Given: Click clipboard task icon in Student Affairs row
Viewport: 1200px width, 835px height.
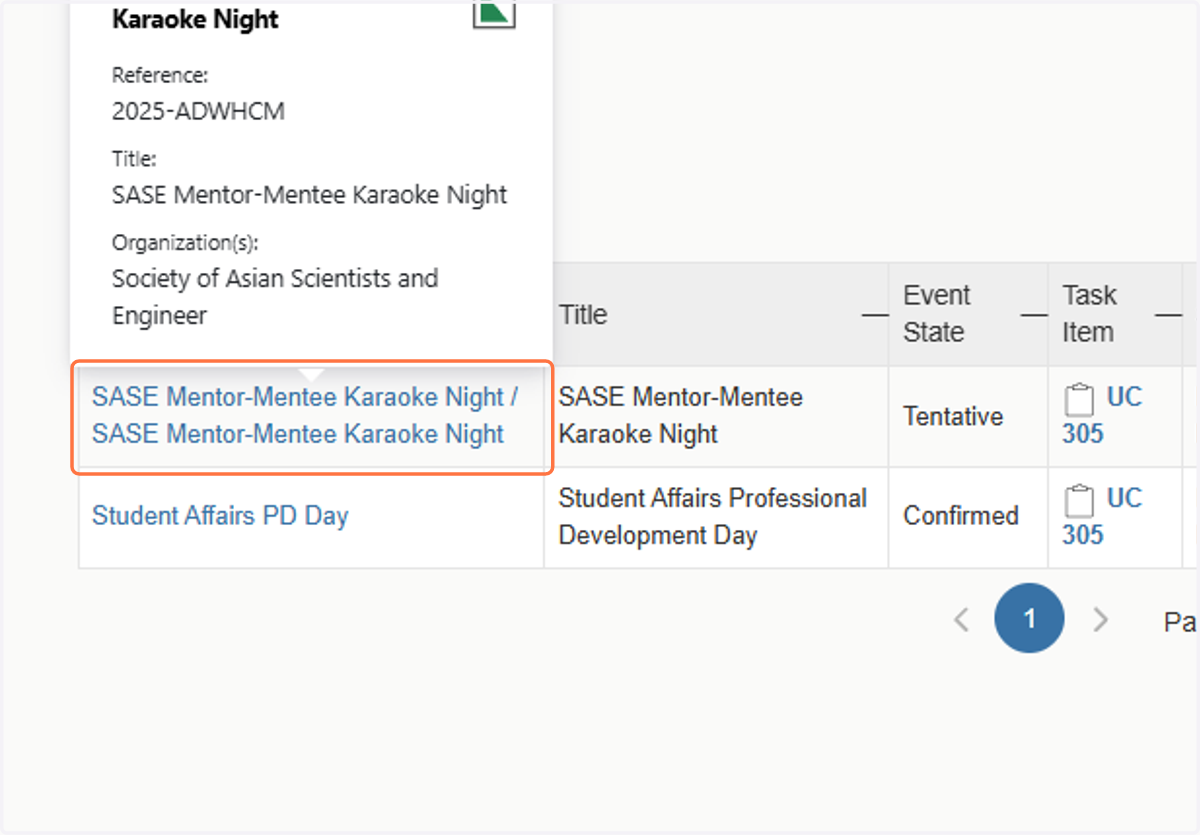Looking at the screenshot, I should coord(1079,500).
